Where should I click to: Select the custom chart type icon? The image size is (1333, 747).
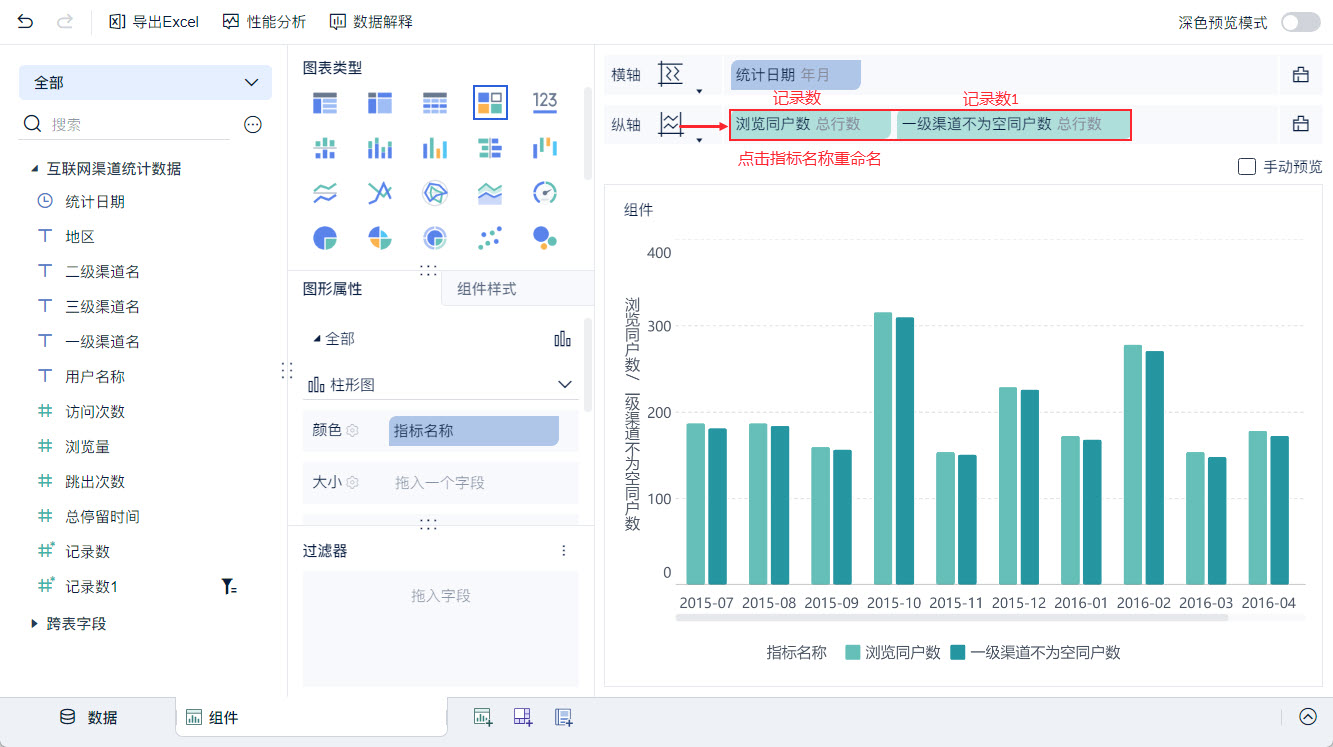(x=490, y=102)
